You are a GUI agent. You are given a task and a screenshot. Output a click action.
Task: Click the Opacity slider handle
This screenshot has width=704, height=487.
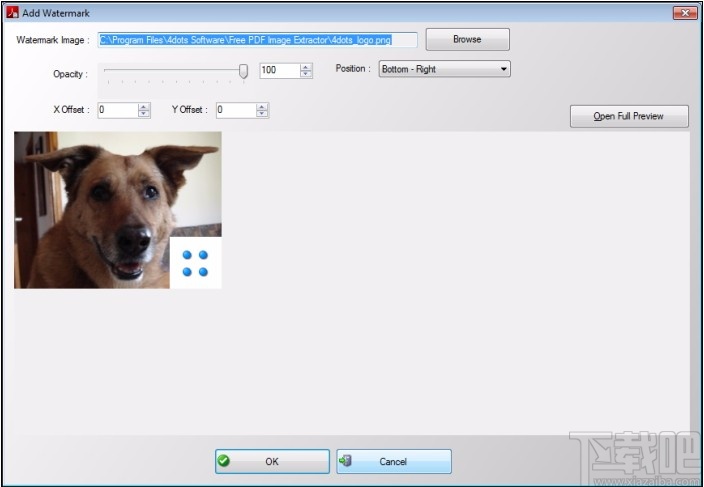tap(243, 70)
